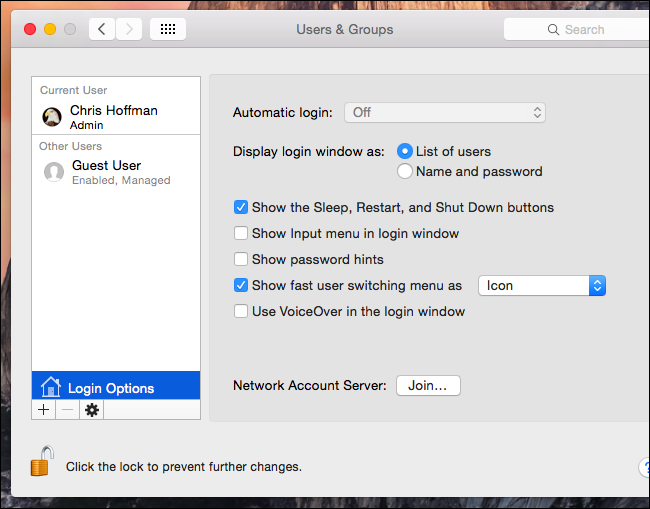
Task: Select the Name and password radio button
Action: (x=405, y=171)
